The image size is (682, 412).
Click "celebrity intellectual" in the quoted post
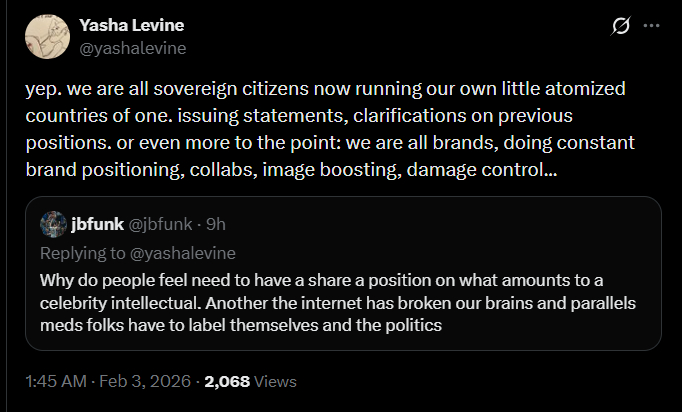click(x=124, y=302)
